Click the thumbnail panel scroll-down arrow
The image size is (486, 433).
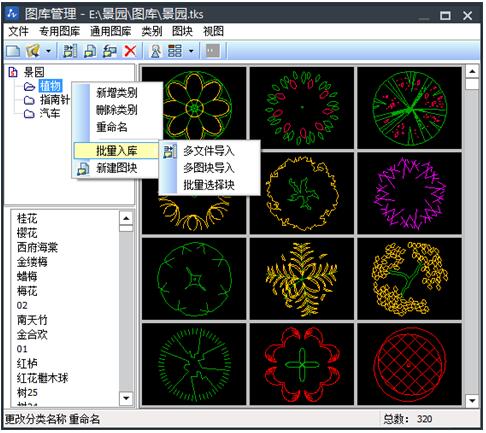pyautogui.click(x=472, y=400)
